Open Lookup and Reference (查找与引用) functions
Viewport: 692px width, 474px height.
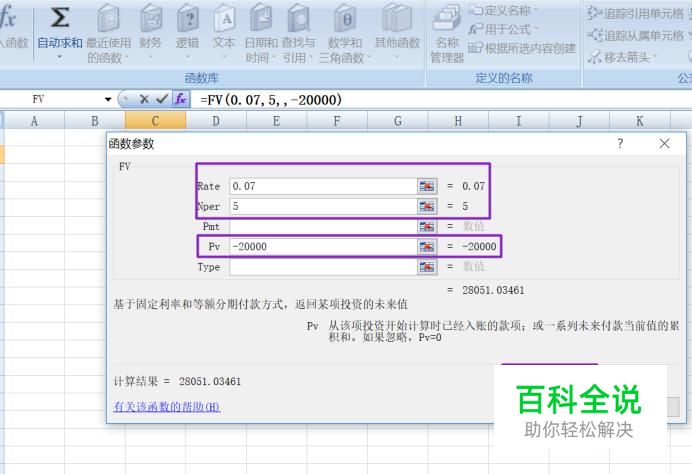pos(298,33)
